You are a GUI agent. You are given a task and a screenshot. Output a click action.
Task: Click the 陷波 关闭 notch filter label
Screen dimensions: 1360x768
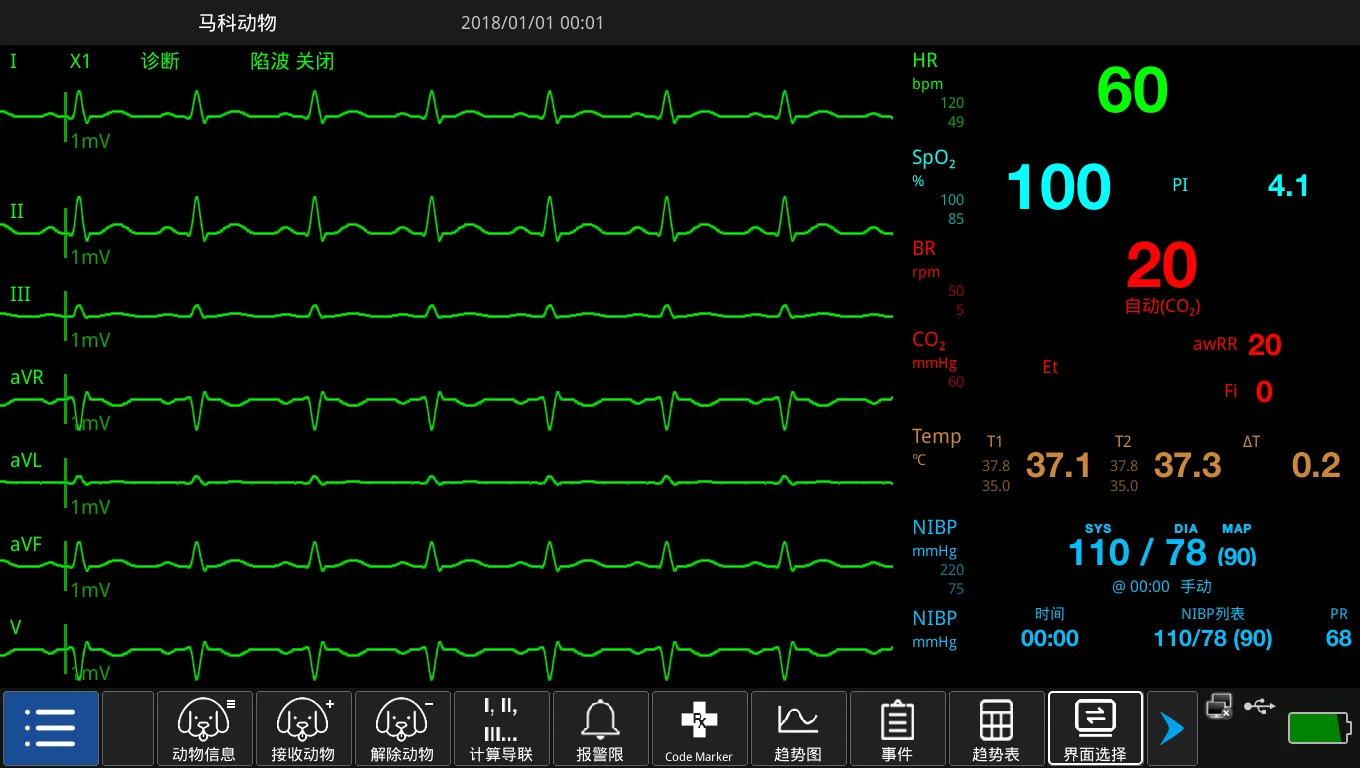292,62
